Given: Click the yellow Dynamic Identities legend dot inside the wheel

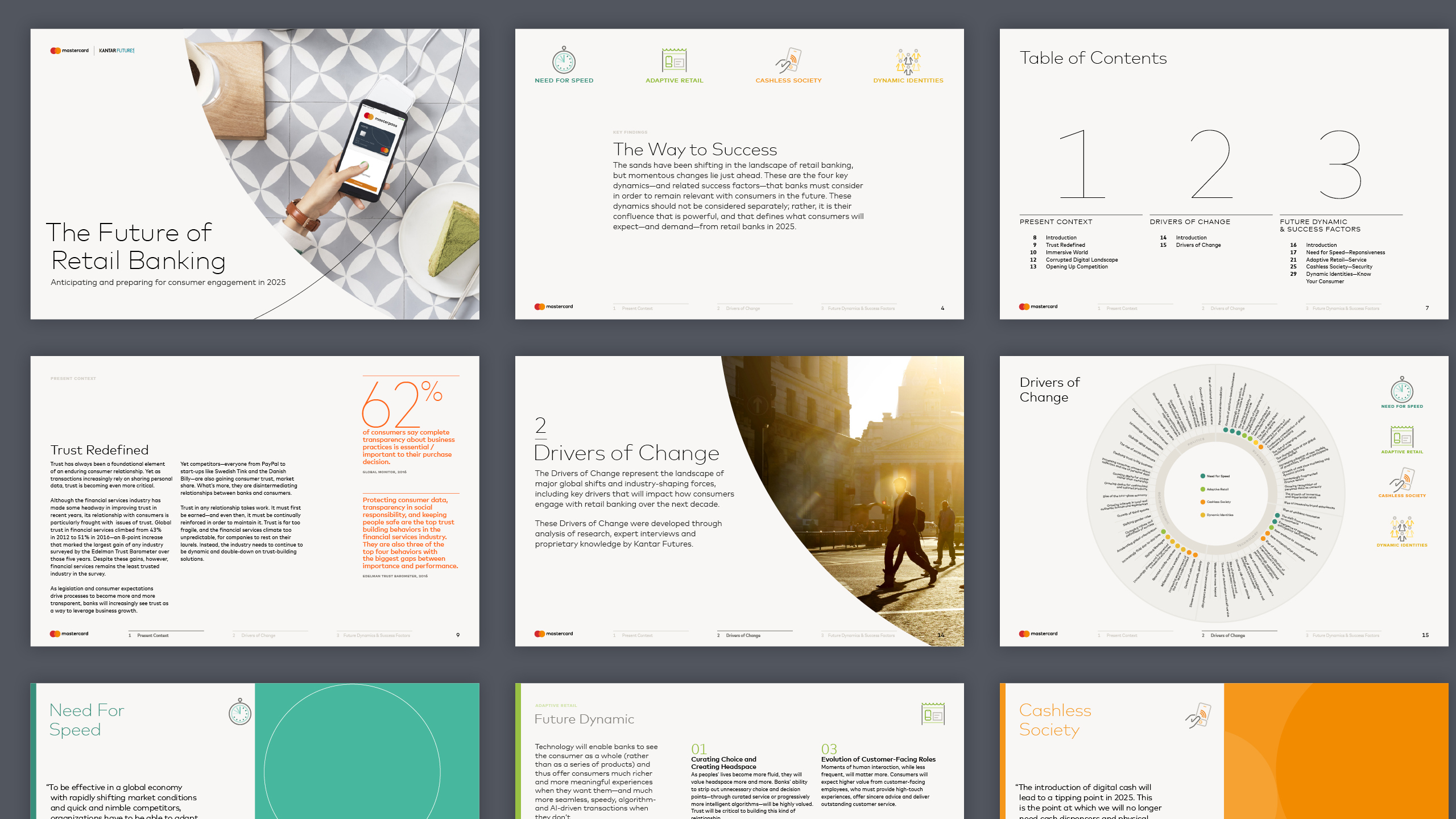Looking at the screenshot, I should tap(1203, 515).
